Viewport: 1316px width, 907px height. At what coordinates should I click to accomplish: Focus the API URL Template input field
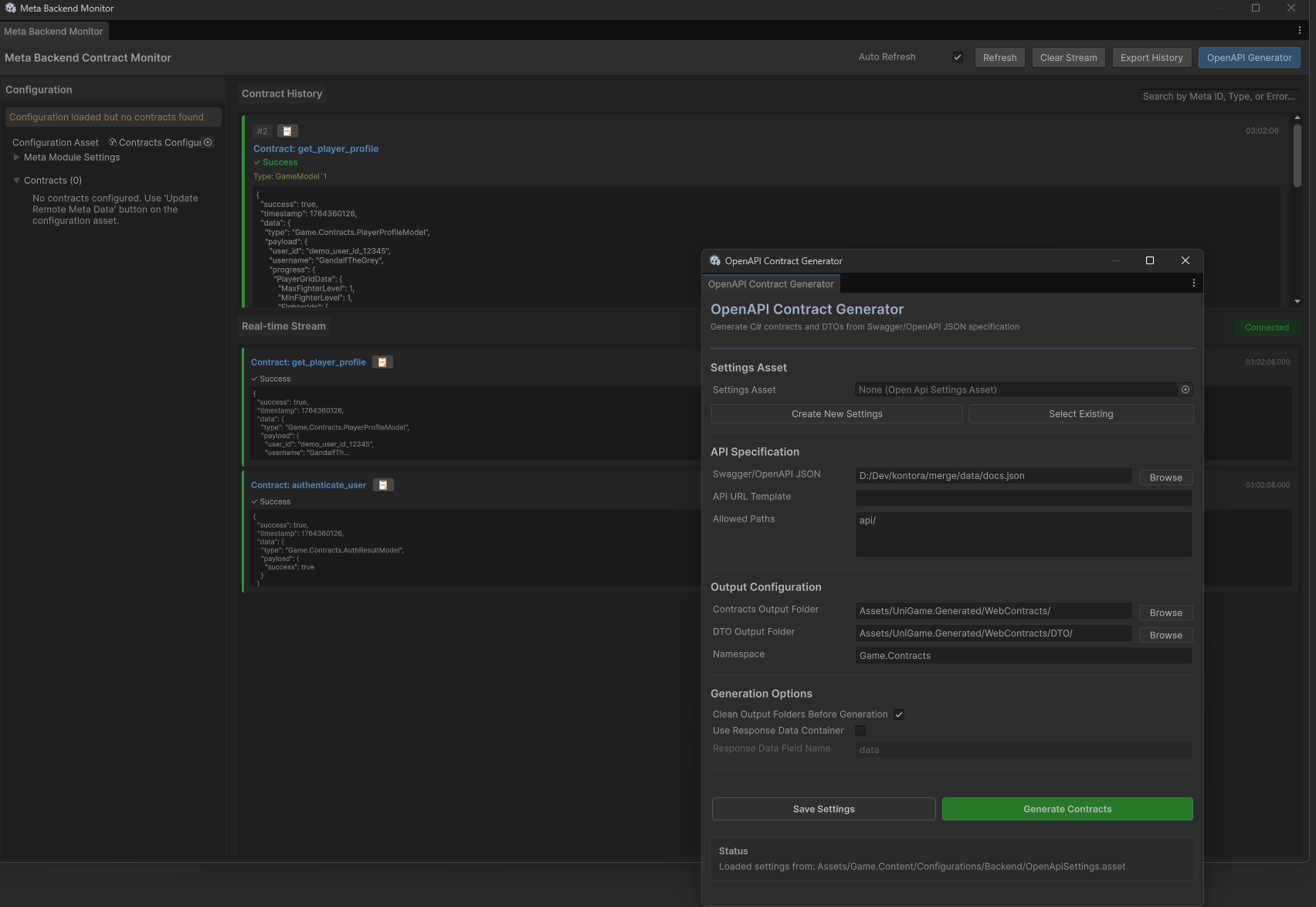[x=1023, y=498]
